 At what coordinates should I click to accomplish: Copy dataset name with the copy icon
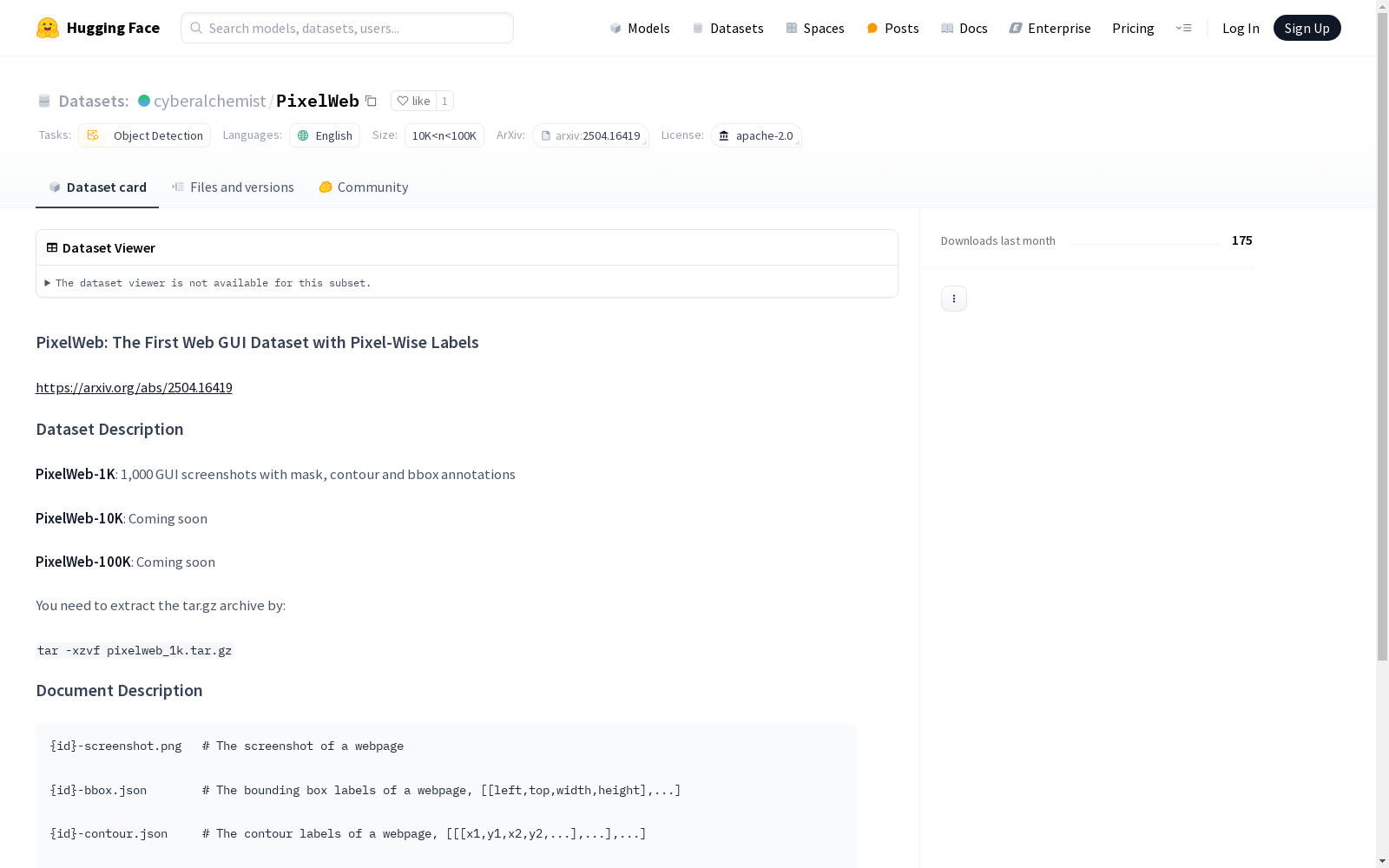(x=371, y=101)
